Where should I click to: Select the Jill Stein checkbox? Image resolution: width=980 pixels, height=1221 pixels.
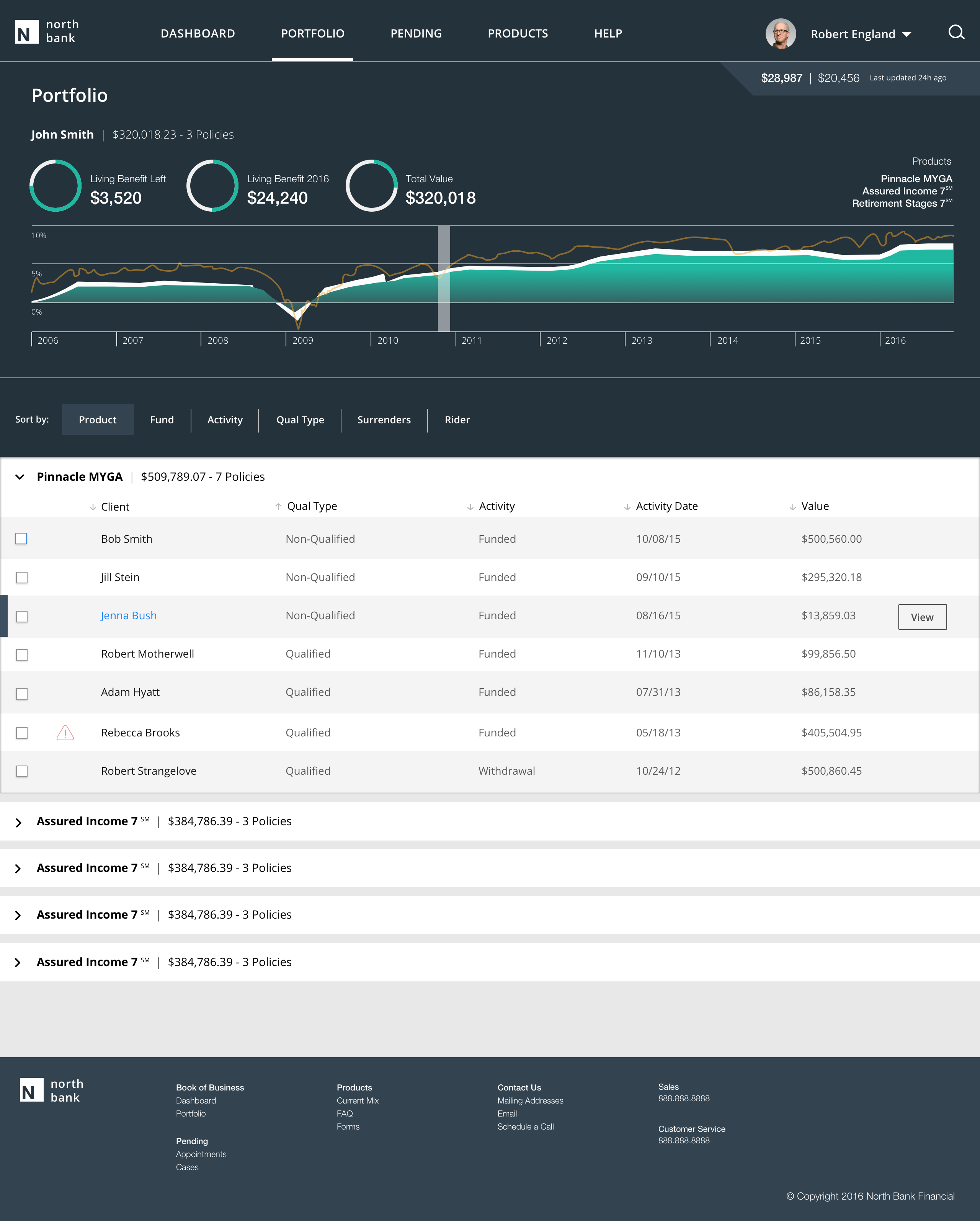tap(21, 577)
